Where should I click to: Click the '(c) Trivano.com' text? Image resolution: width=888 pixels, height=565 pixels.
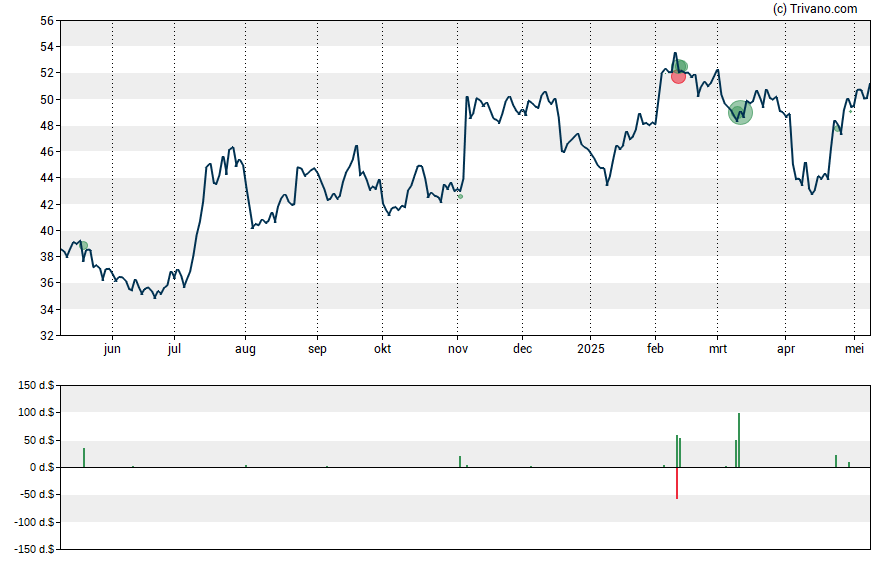815,8
